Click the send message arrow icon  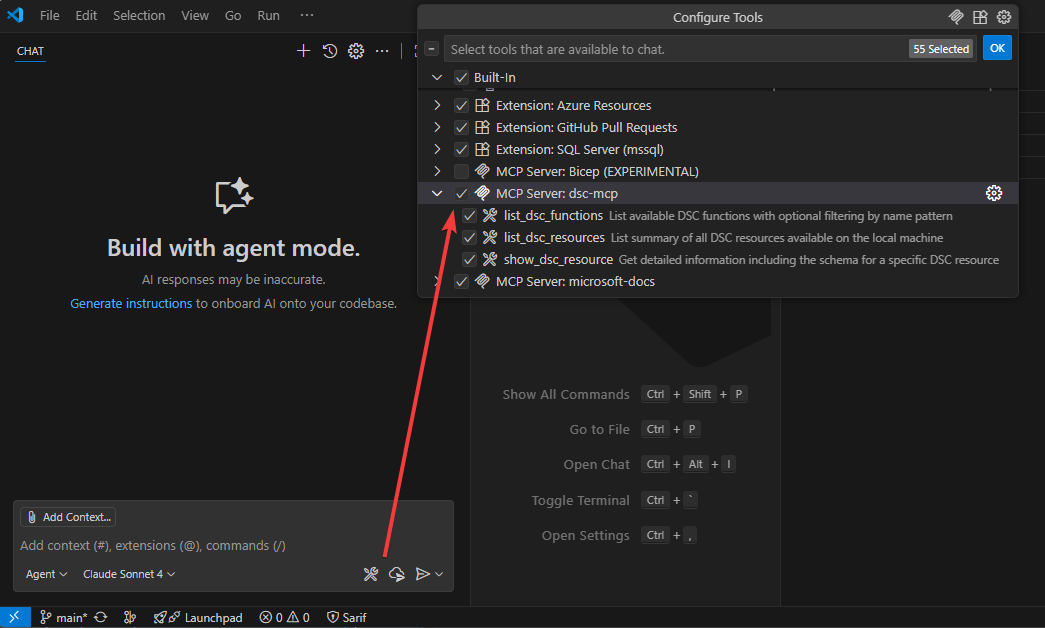point(423,574)
